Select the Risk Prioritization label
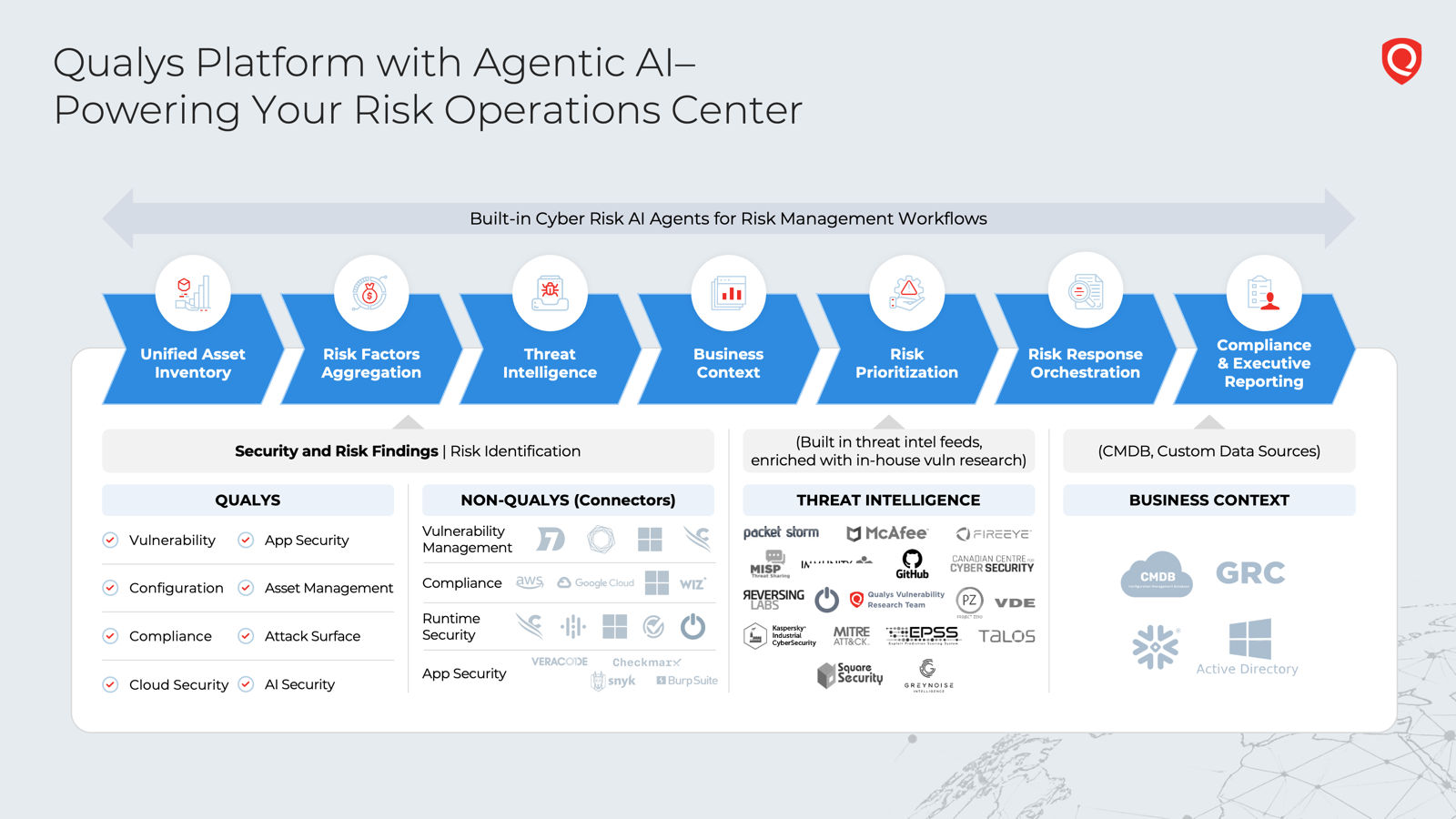This screenshot has width=1456, height=819. (x=907, y=363)
